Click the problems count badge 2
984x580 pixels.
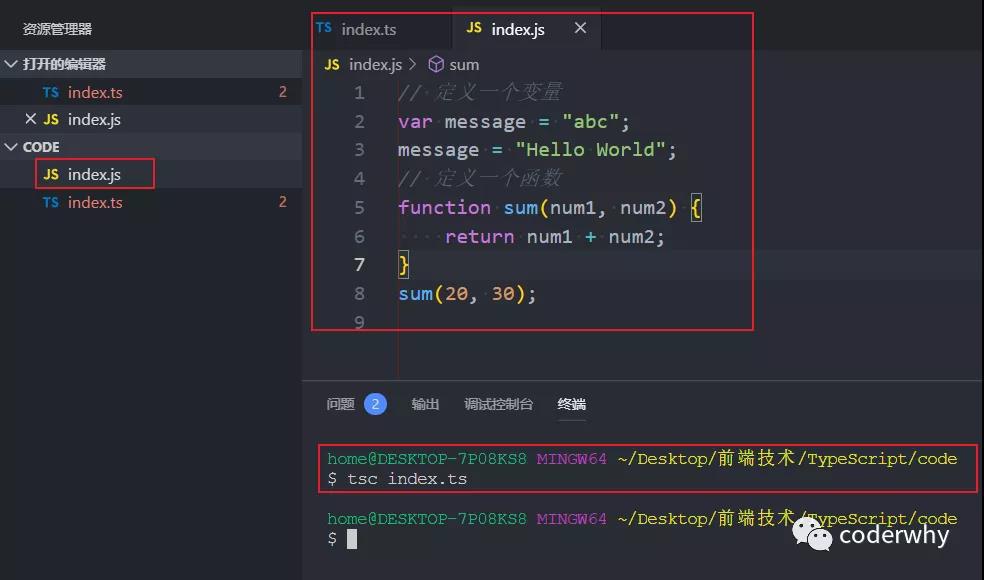pyautogui.click(x=375, y=404)
